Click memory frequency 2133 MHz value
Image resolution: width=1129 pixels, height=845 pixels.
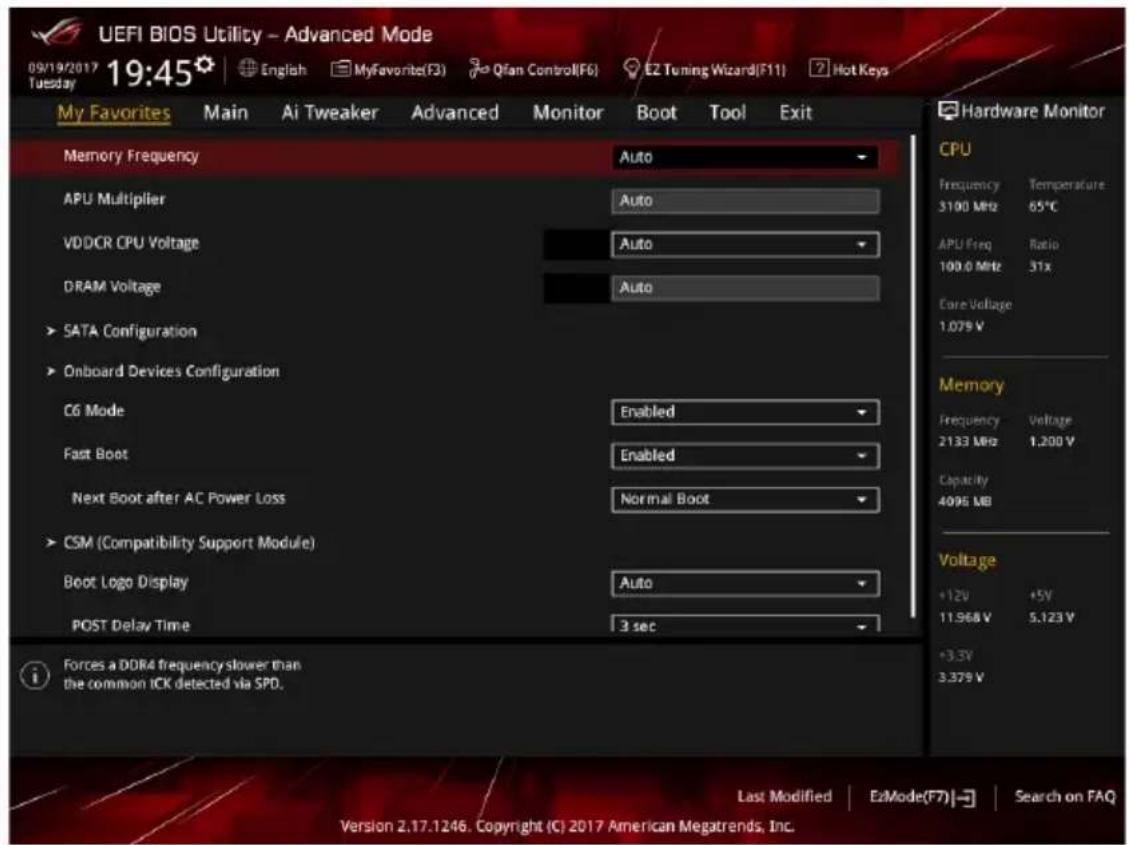[x=968, y=442]
